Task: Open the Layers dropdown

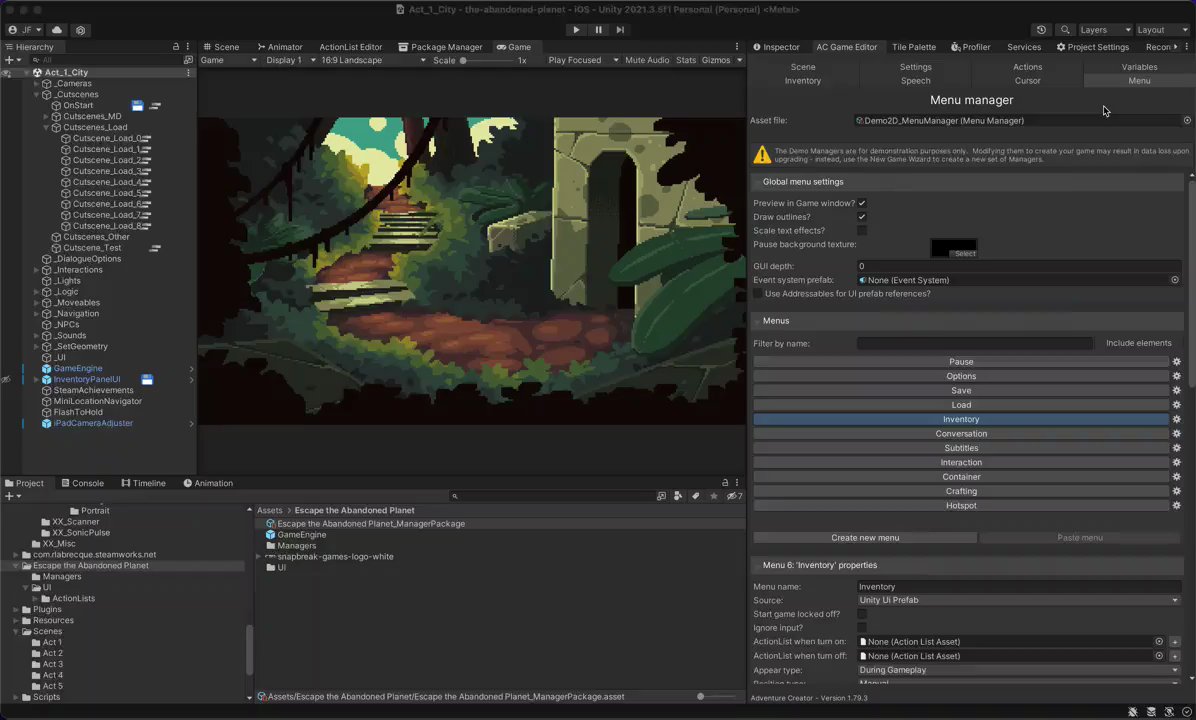Action: pos(1105,30)
